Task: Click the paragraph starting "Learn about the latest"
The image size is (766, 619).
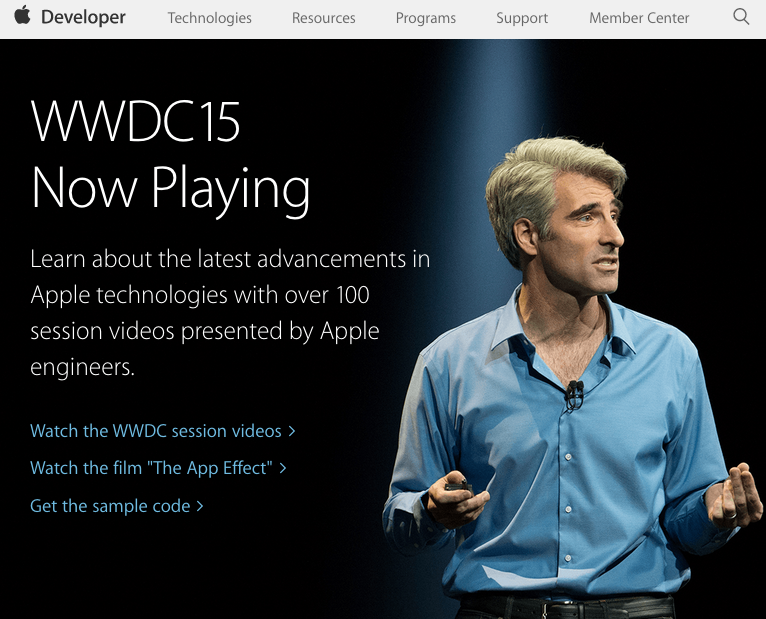Action: click(230, 313)
